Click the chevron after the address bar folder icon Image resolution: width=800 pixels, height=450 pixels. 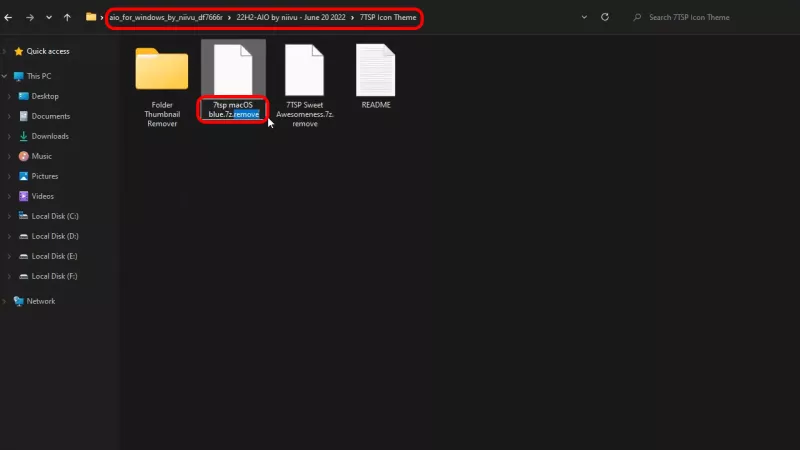[102, 17]
